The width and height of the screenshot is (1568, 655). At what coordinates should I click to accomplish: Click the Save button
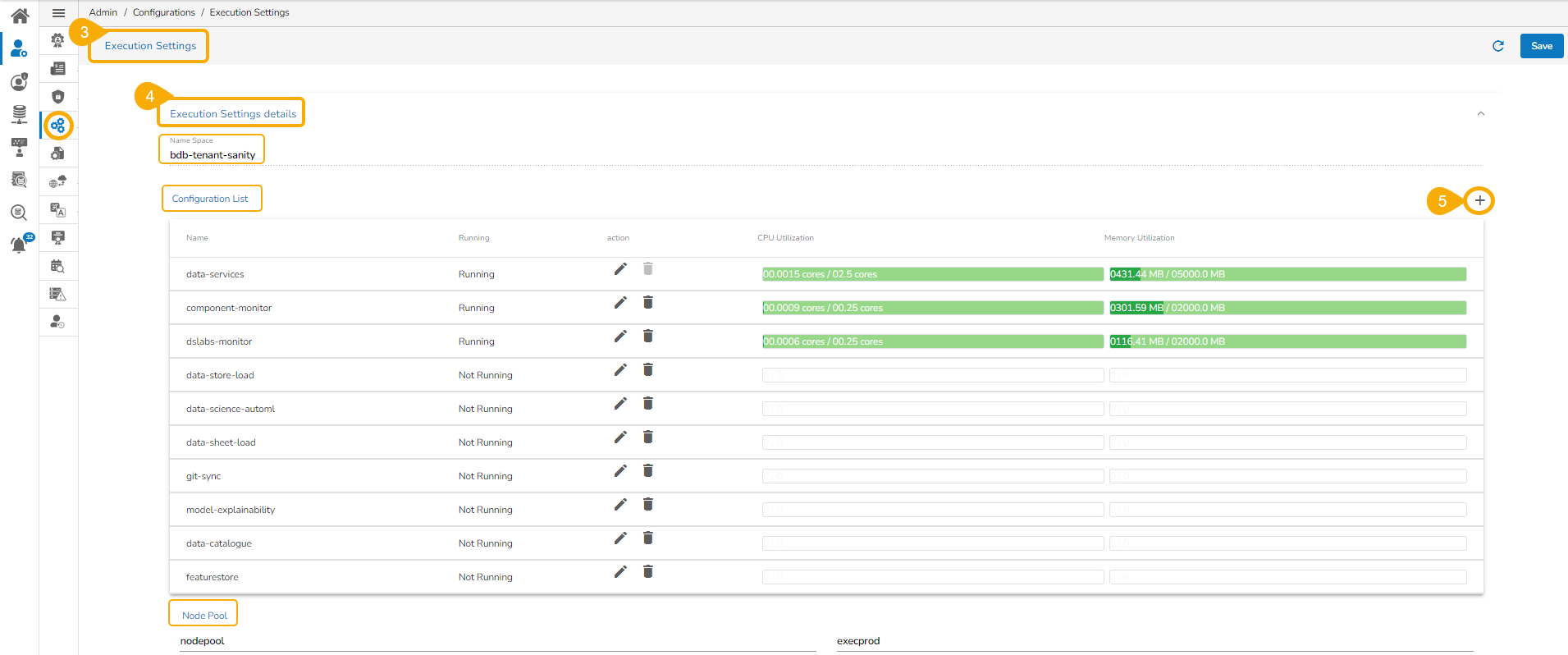point(1541,46)
